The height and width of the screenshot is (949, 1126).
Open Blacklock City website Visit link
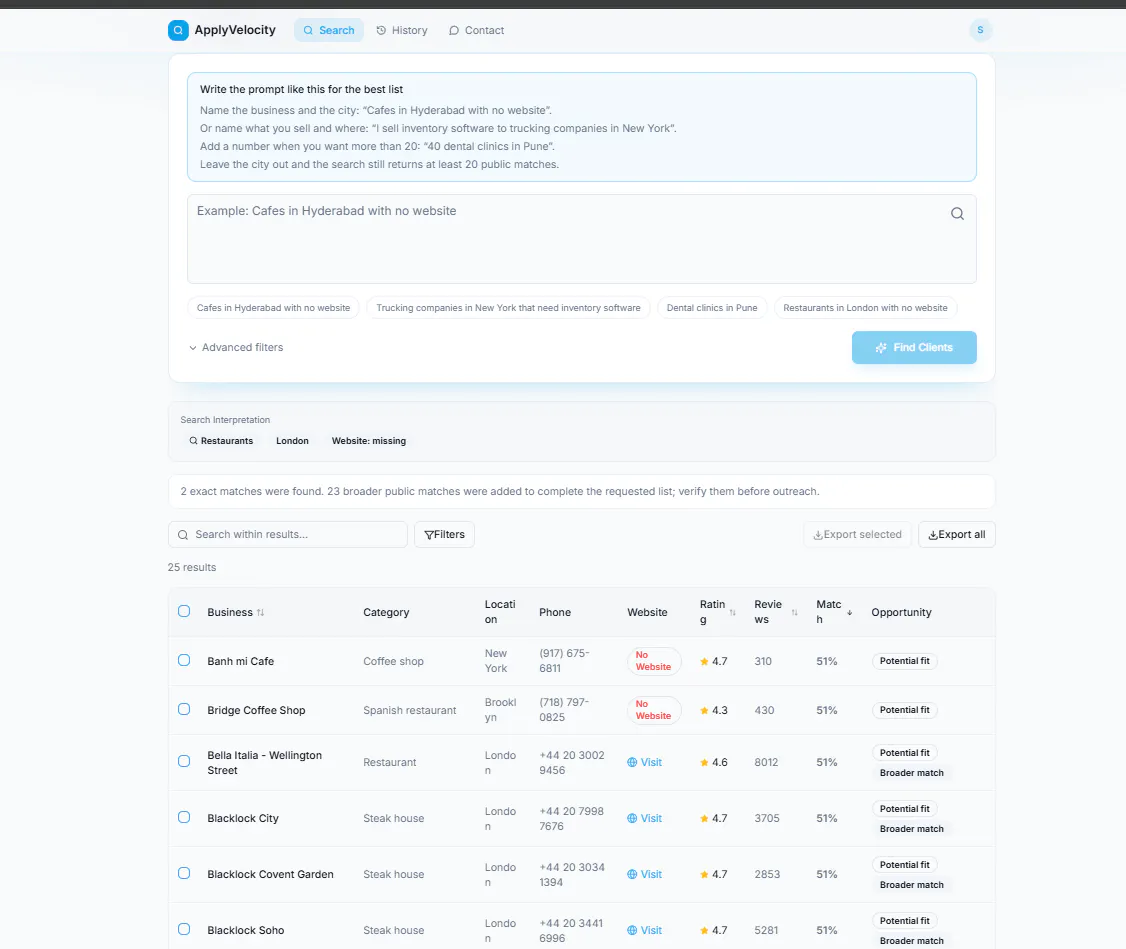tap(644, 818)
